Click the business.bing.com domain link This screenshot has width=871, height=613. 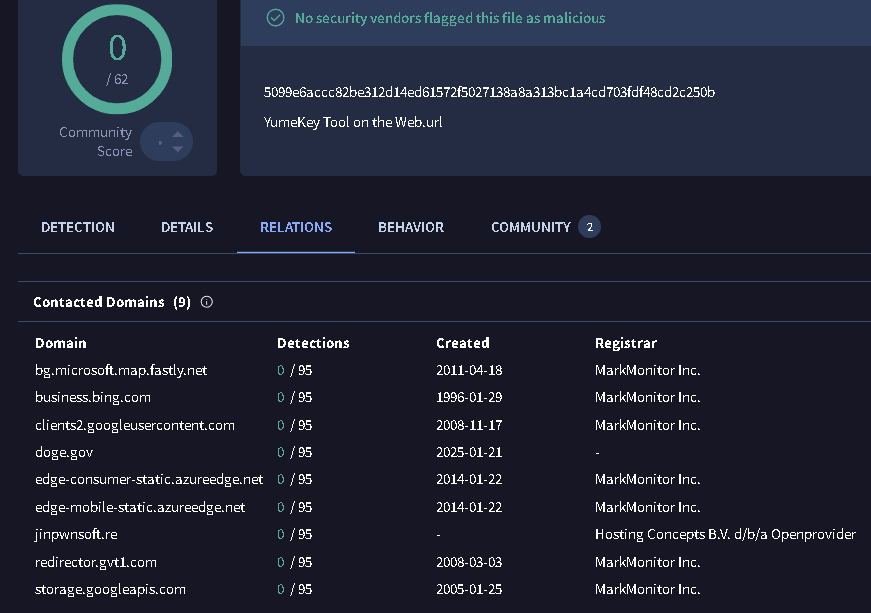click(93, 397)
